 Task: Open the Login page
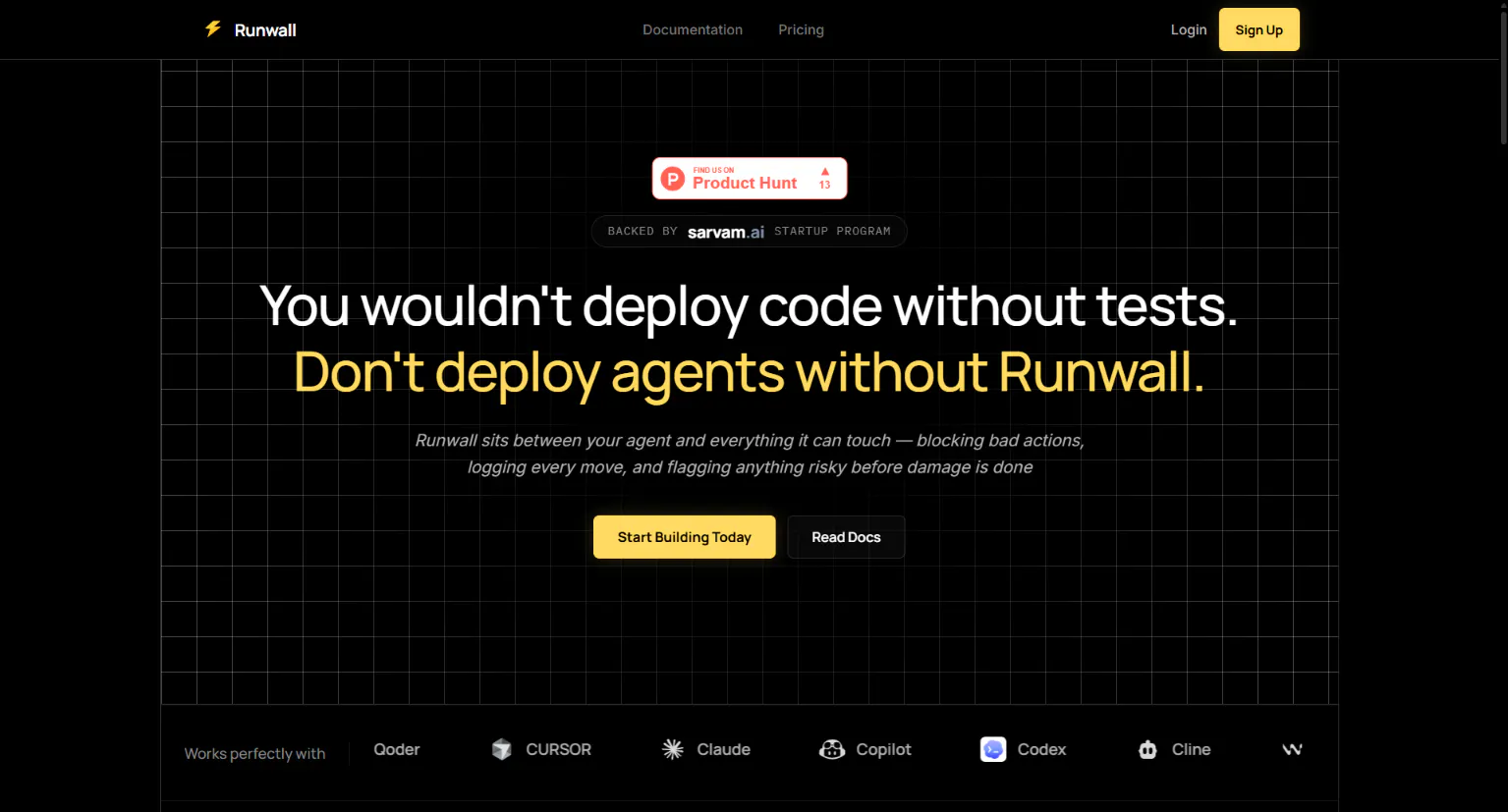click(x=1189, y=29)
